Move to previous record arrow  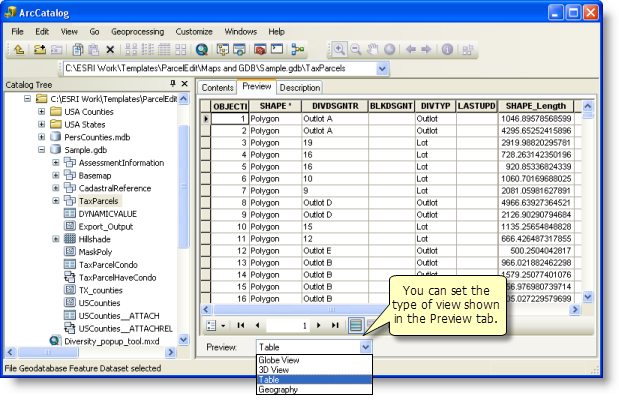(257, 325)
